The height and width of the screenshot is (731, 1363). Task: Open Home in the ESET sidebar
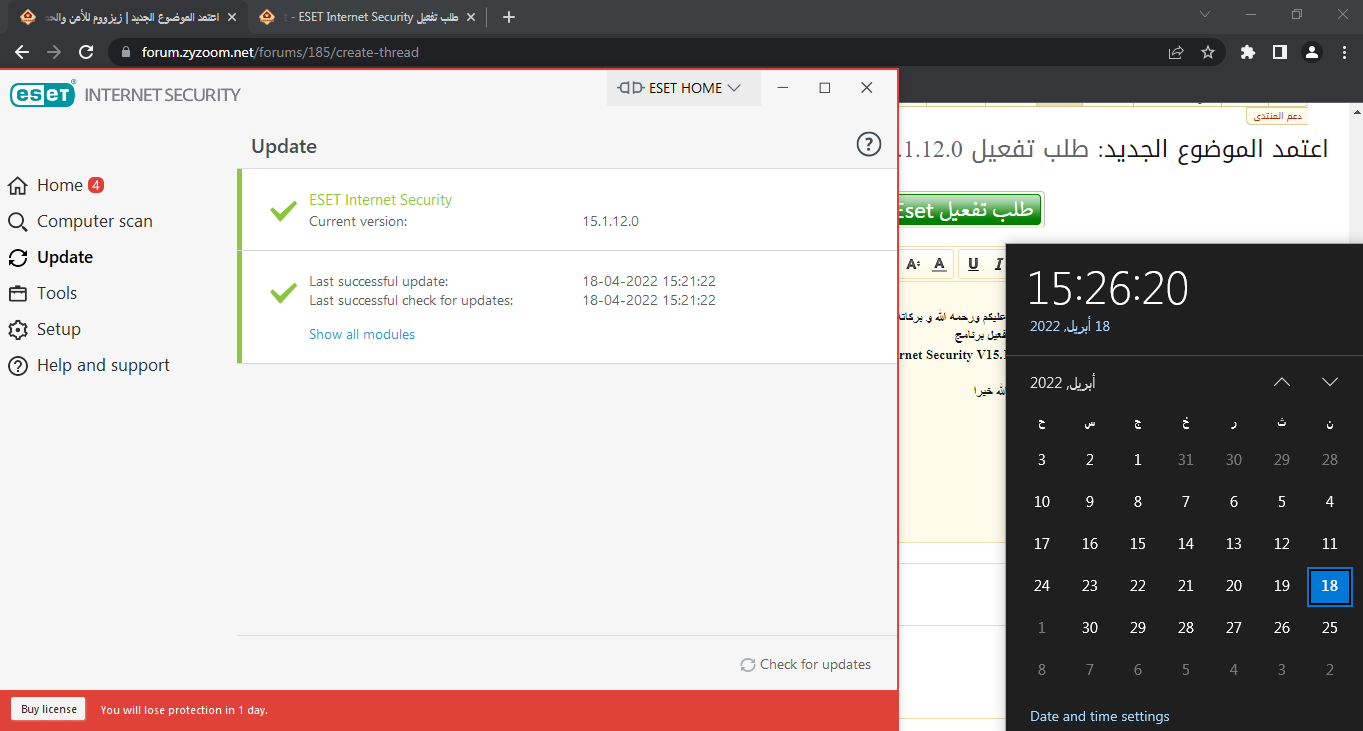click(x=58, y=185)
